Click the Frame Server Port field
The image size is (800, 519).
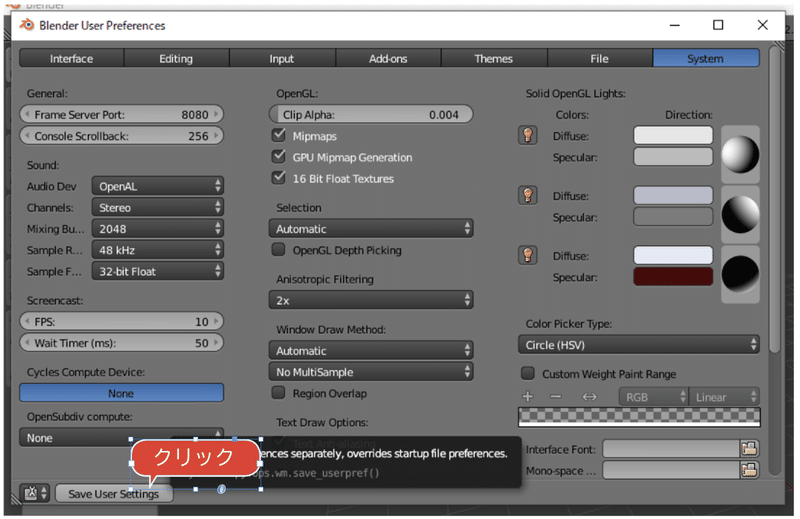click(x=121, y=114)
